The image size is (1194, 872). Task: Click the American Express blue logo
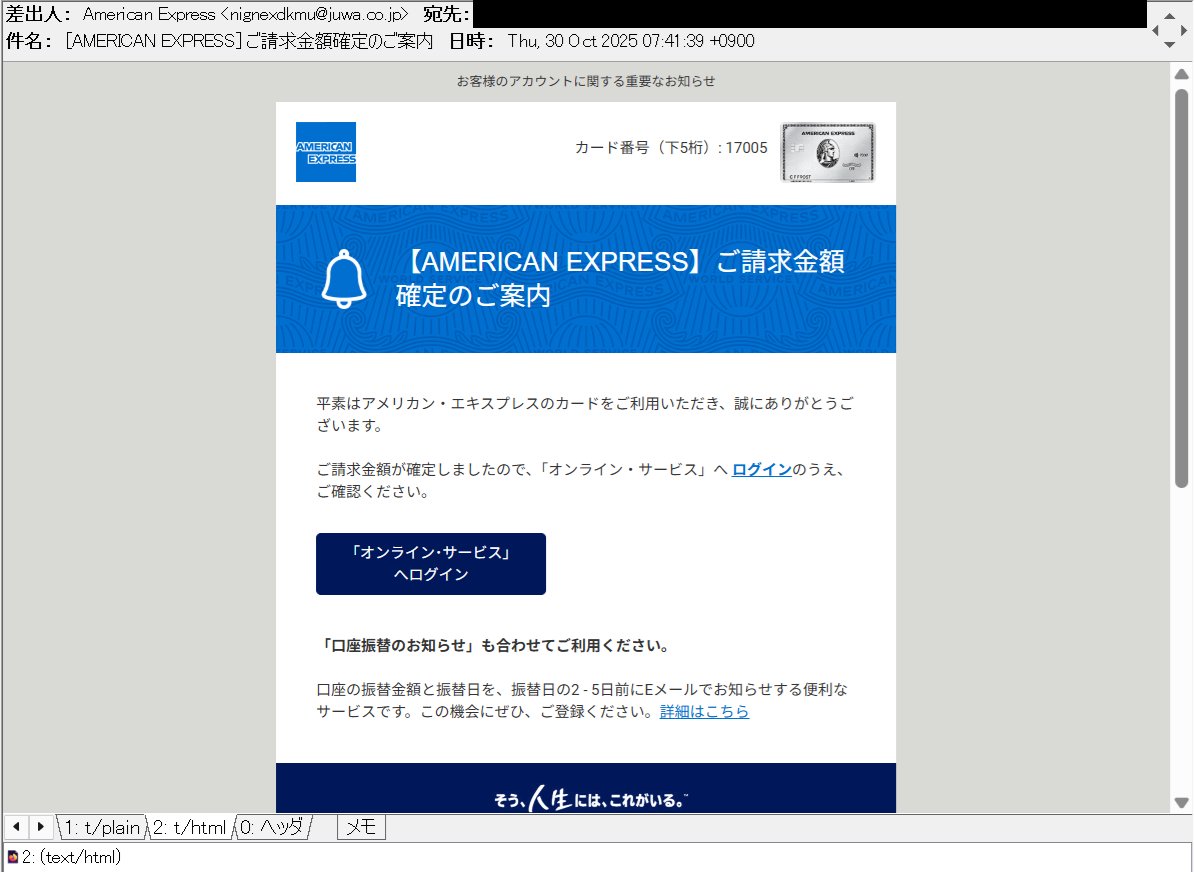326,152
